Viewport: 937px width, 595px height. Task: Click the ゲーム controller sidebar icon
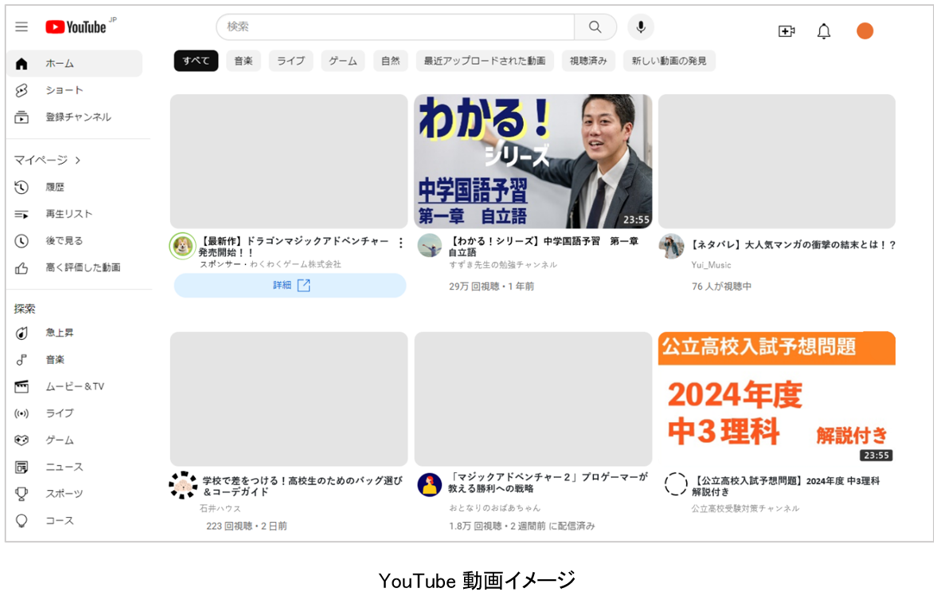(22, 440)
